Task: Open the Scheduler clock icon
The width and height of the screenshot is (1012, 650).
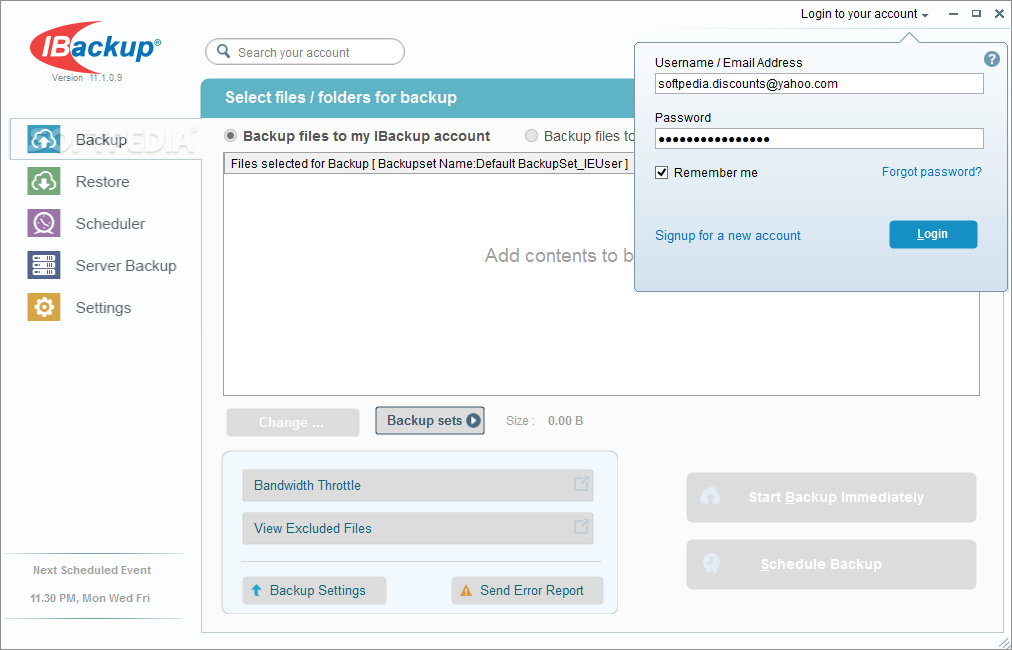Action: 44,223
